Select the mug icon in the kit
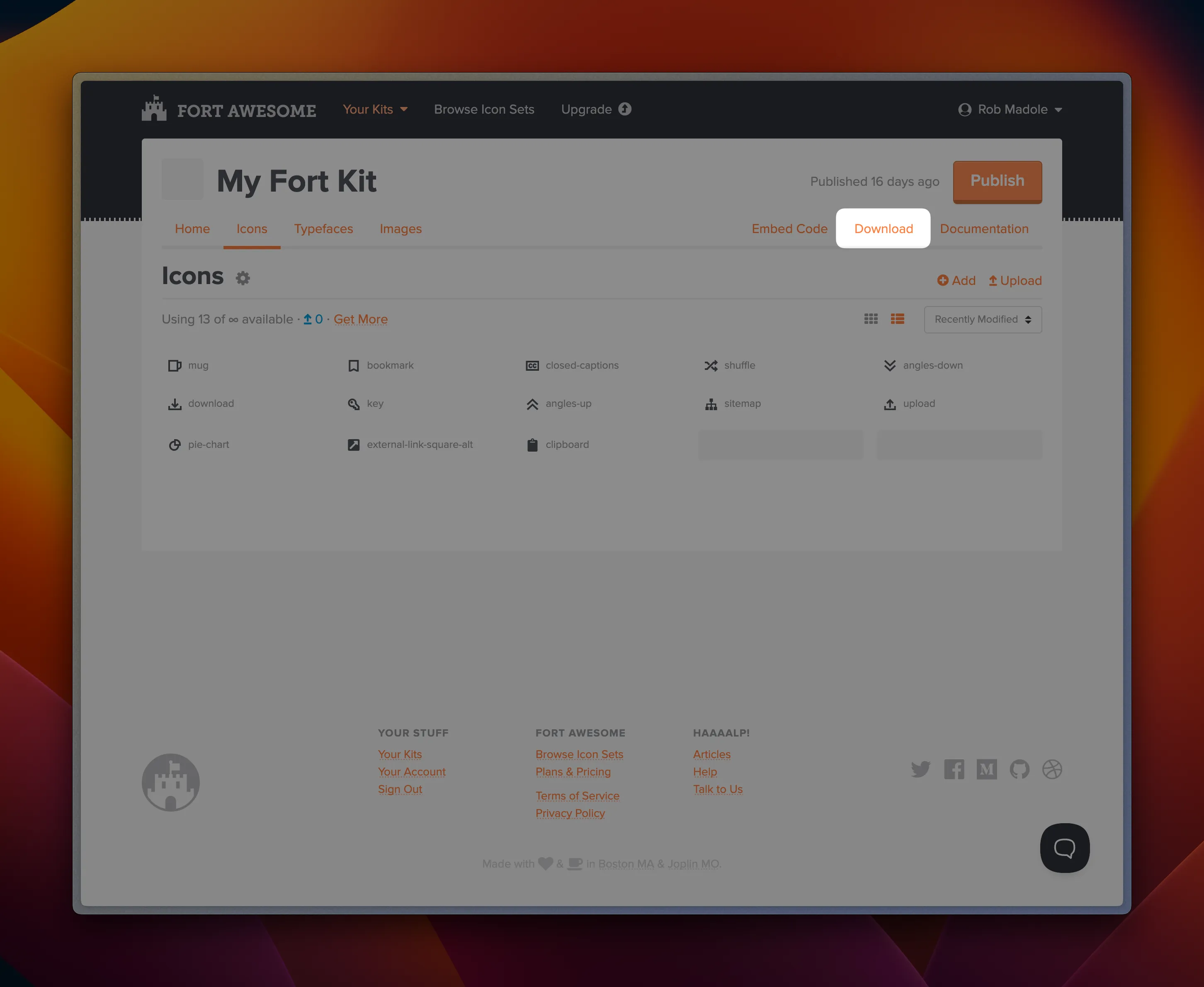This screenshot has width=1204, height=987. tap(188, 365)
